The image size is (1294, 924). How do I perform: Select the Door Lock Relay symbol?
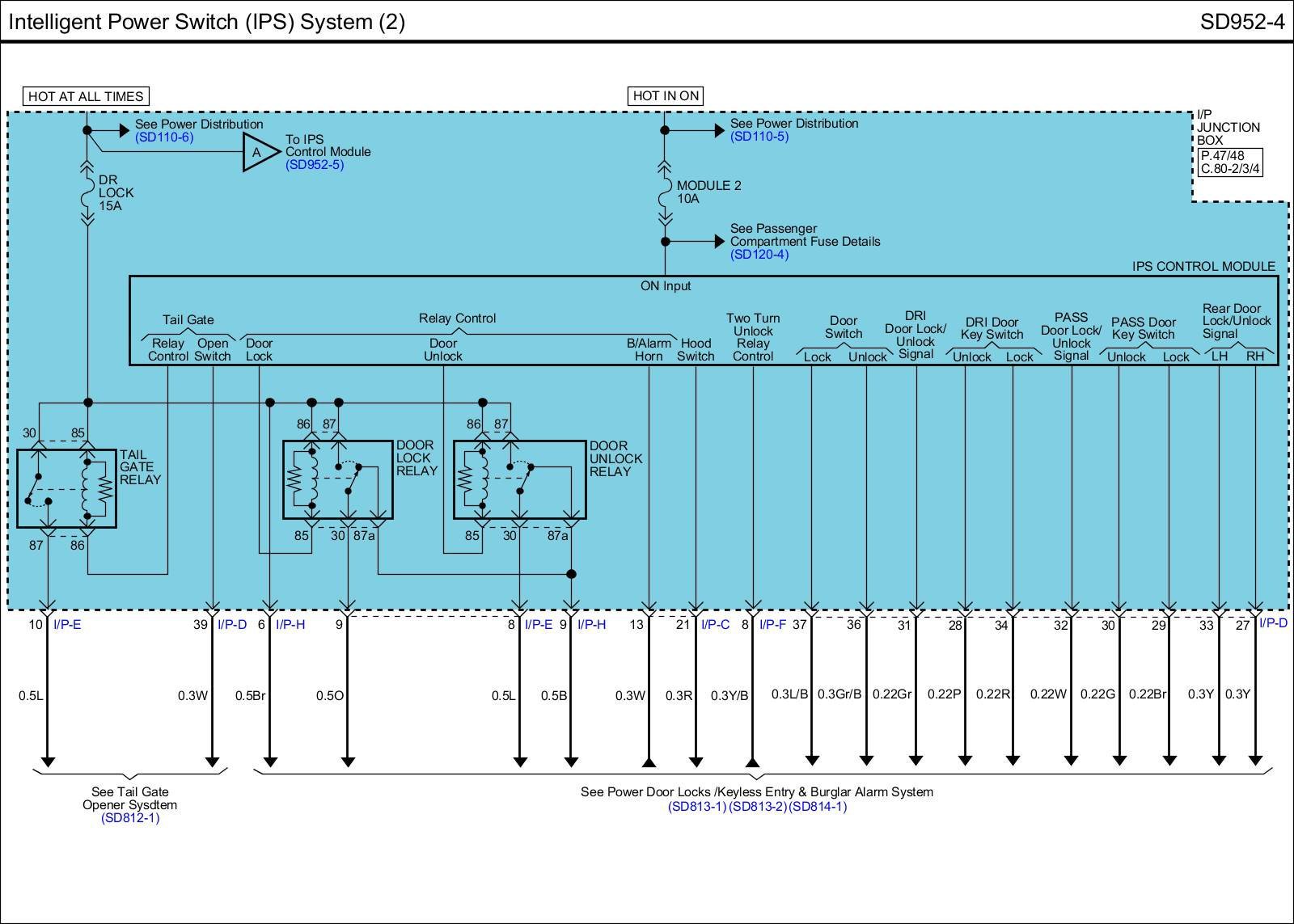(337, 479)
